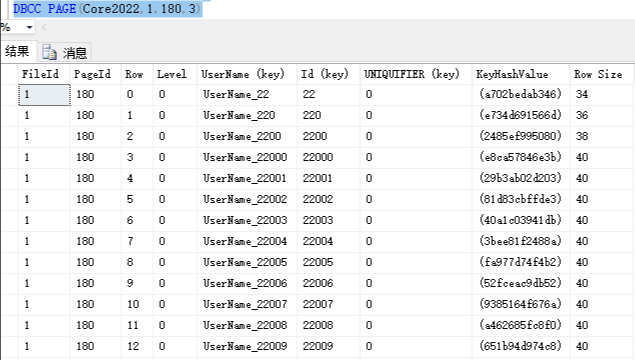Select cell UserName_22009
This screenshot has width=635, height=360.
(x=247, y=347)
